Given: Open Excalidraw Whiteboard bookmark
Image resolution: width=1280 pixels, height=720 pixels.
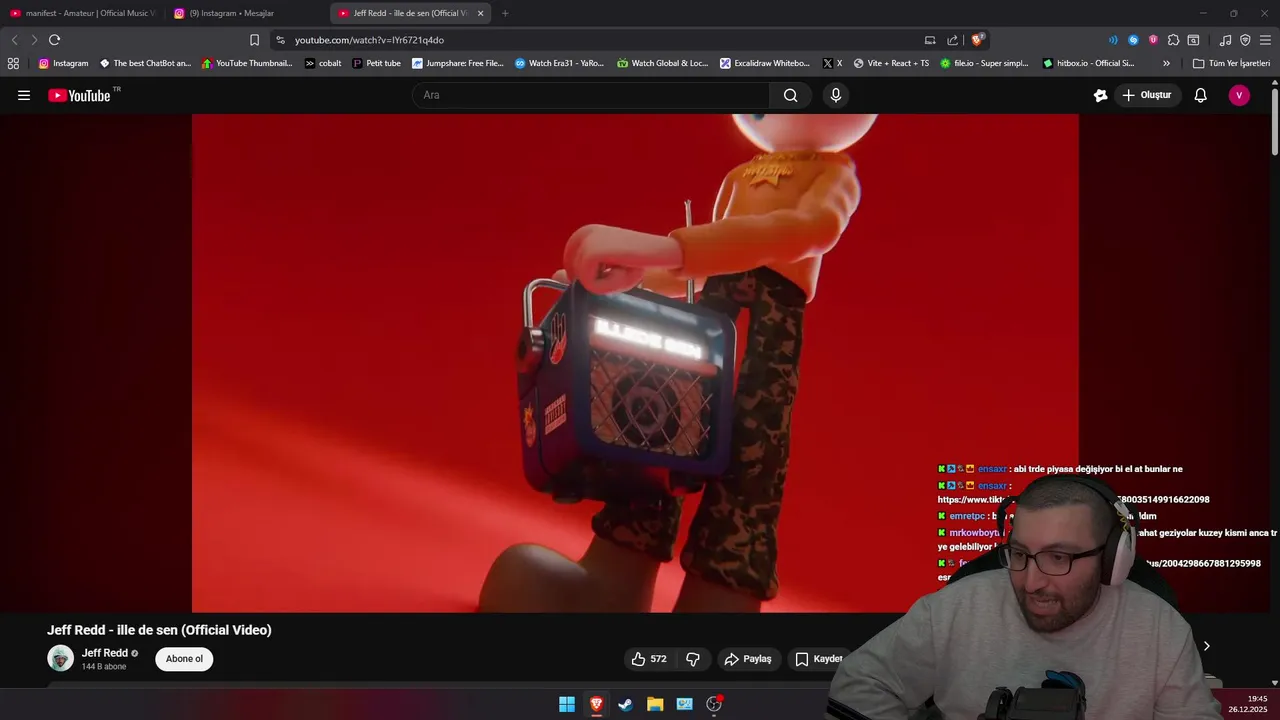Looking at the screenshot, I should [765, 63].
